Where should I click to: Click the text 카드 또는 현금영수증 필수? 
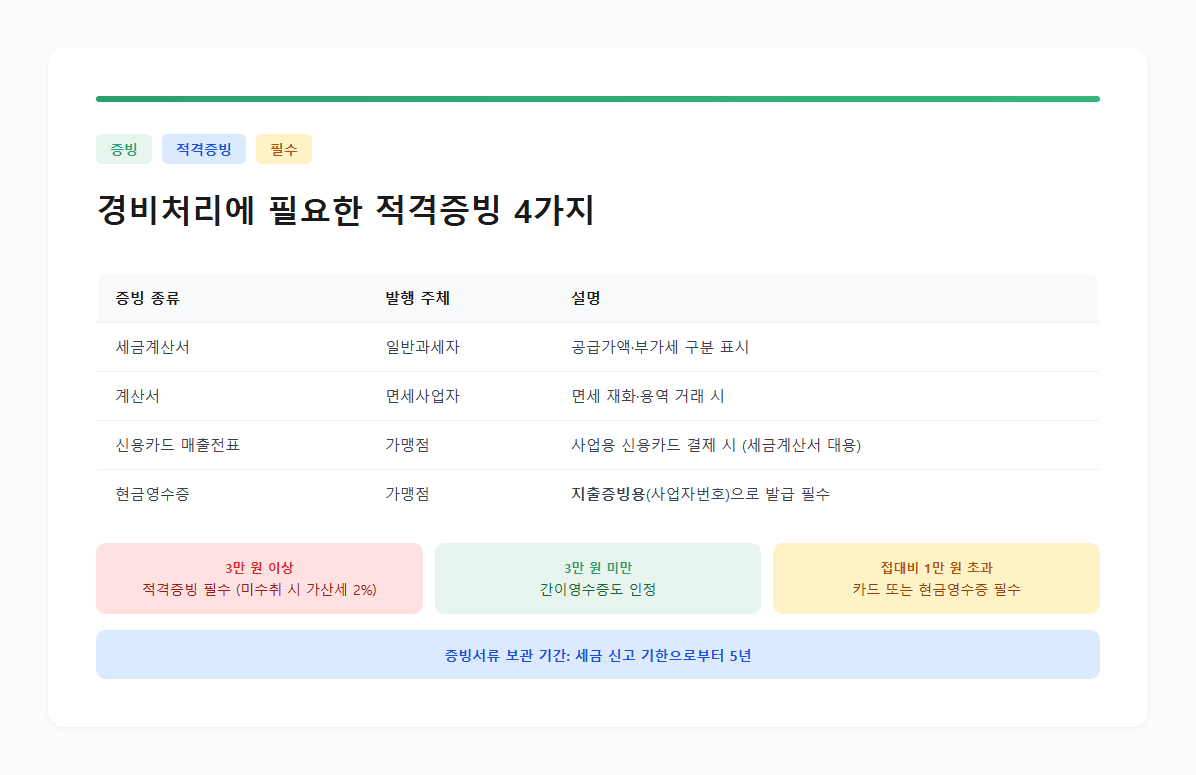click(937, 590)
